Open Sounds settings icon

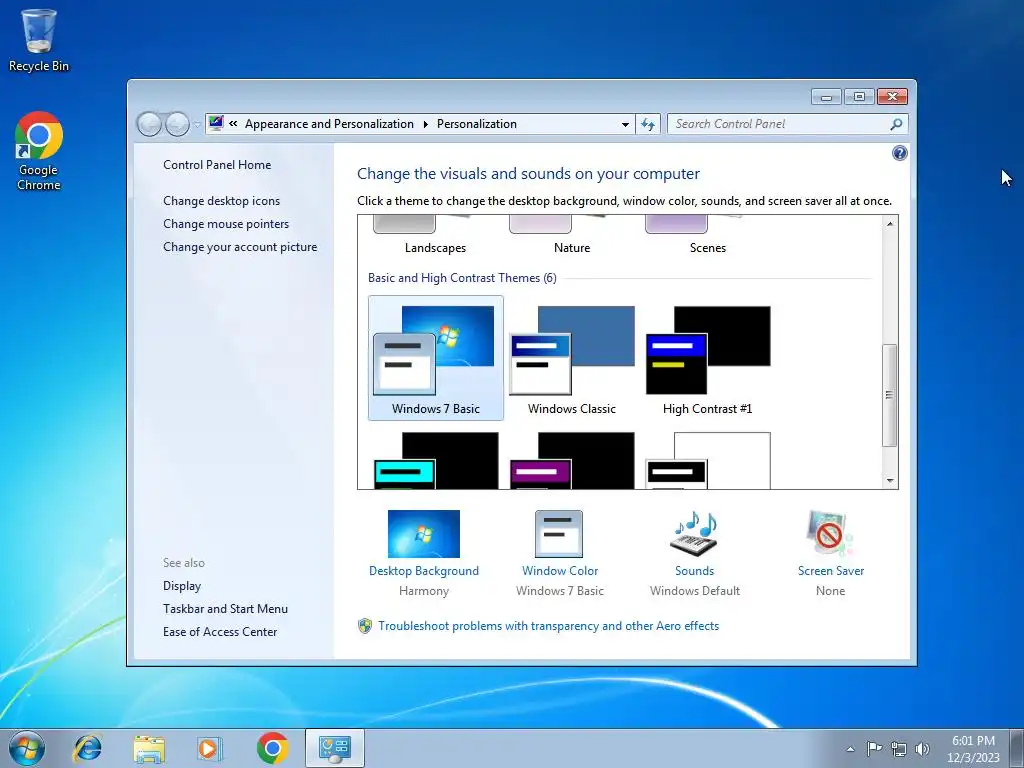[694, 534]
